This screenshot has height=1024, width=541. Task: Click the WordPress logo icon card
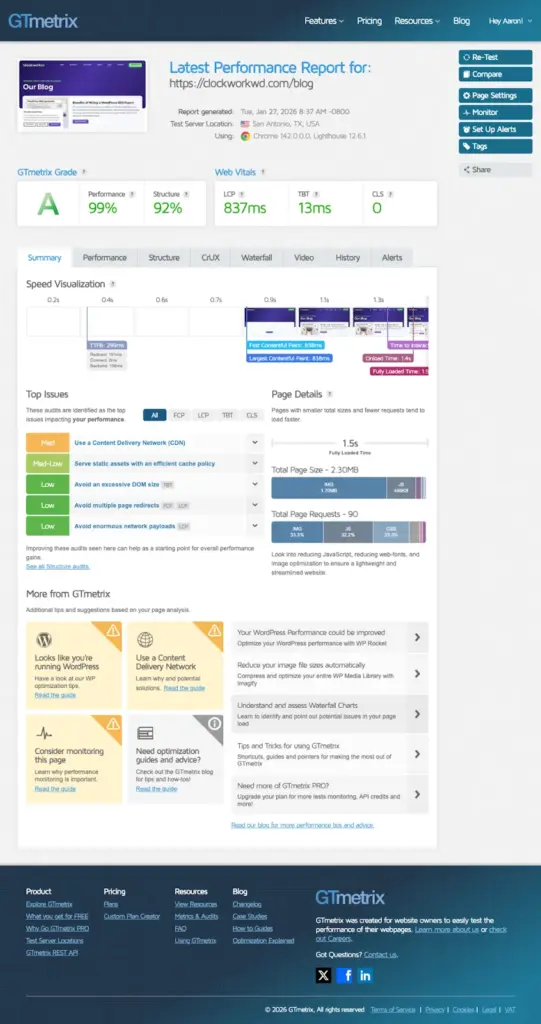pos(44,639)
